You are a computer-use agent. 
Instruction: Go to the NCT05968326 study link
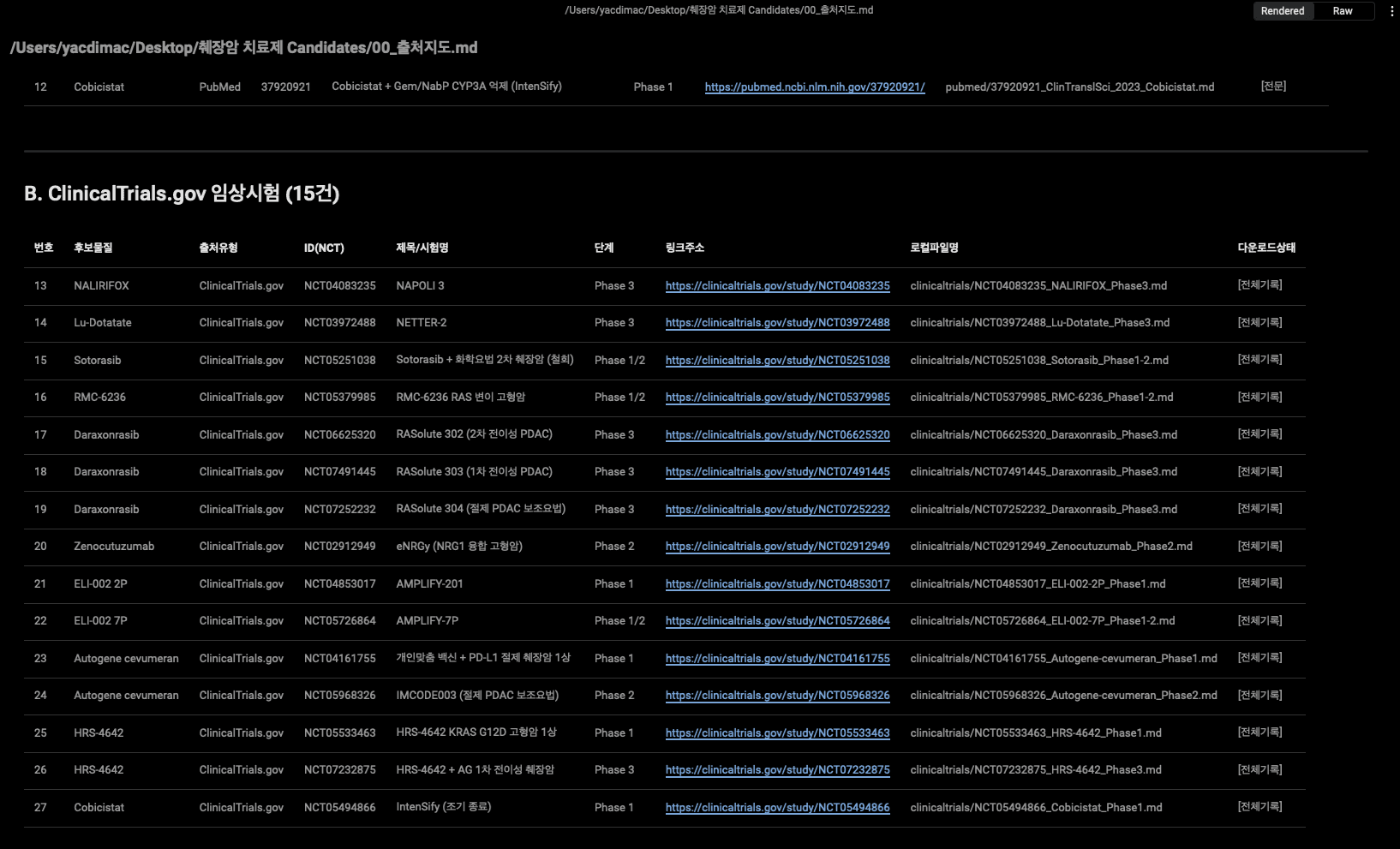pos(778,696)
